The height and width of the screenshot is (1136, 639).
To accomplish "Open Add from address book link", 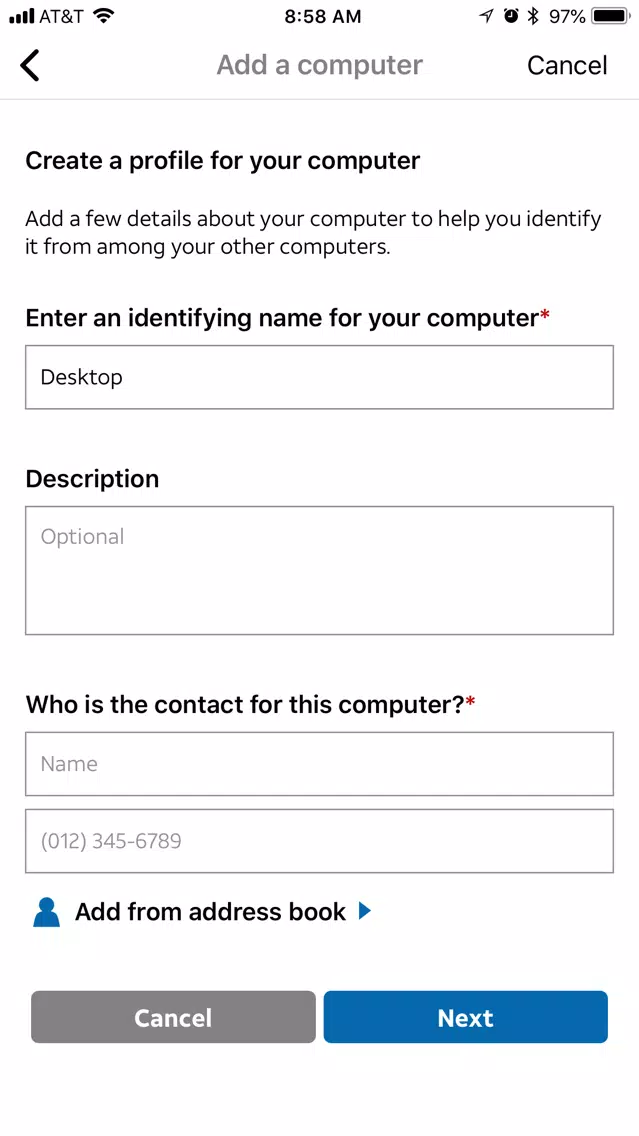I will 210,911.
